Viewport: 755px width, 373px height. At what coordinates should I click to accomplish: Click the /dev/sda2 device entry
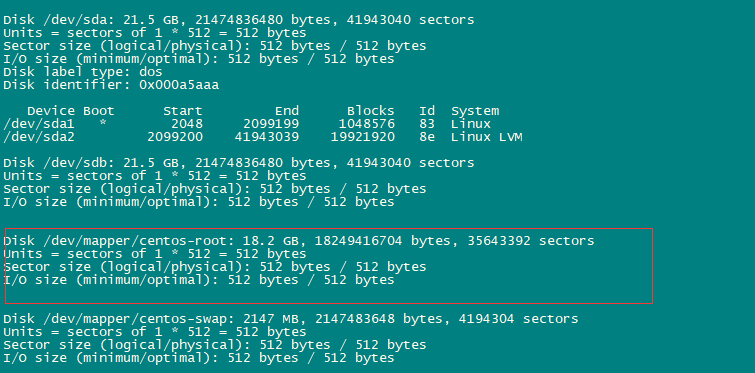click(x=39, y=137)
